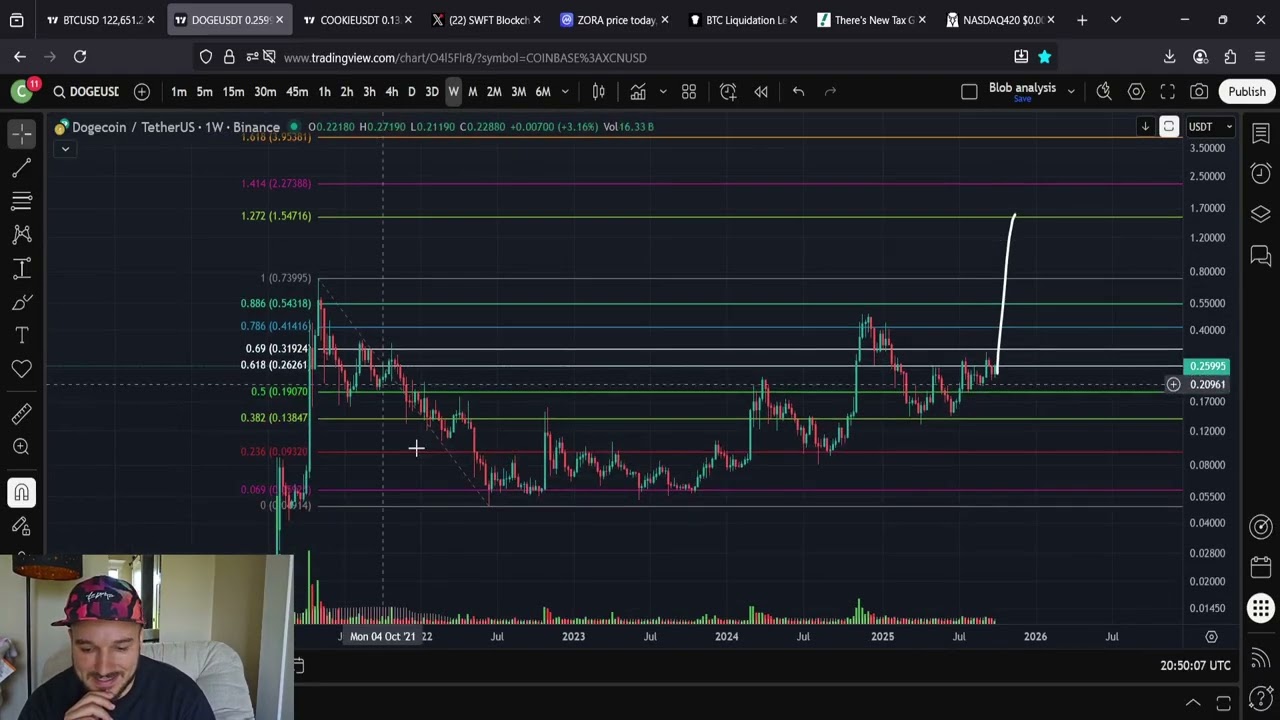This screenshot has height=720, width=1280.
Task: Open the user profile avatar menu
Action: (22, 92)
